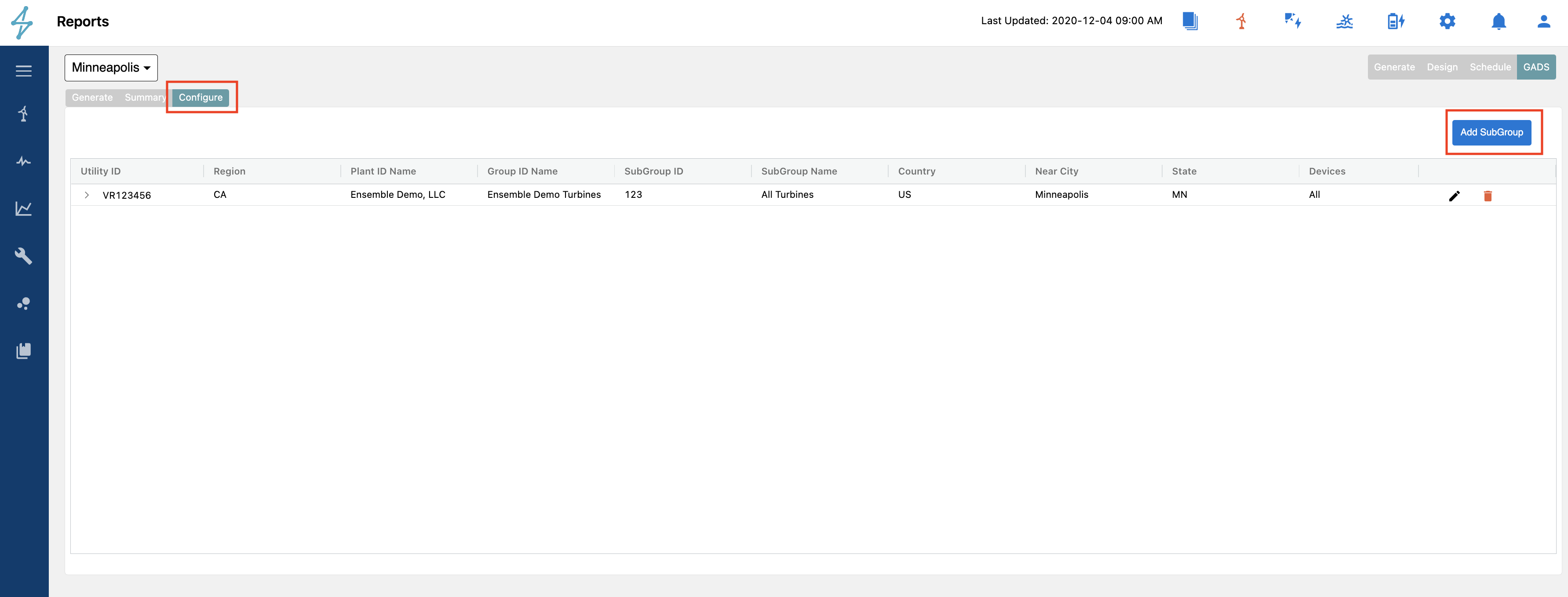Delete the All Turbines subgroup row
This screenshot has height=597, width=1568.
[x=1488, y=196]
